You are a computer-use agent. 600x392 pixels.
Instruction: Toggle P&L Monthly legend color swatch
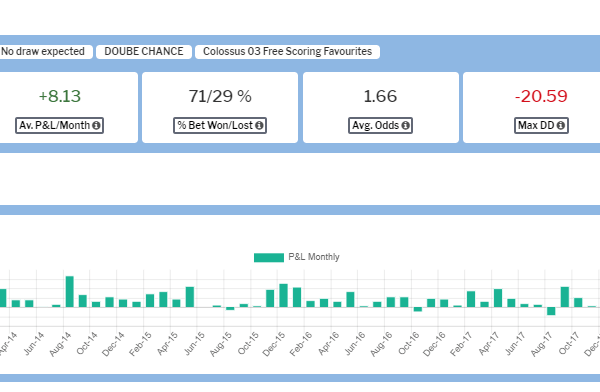(269, 258)
